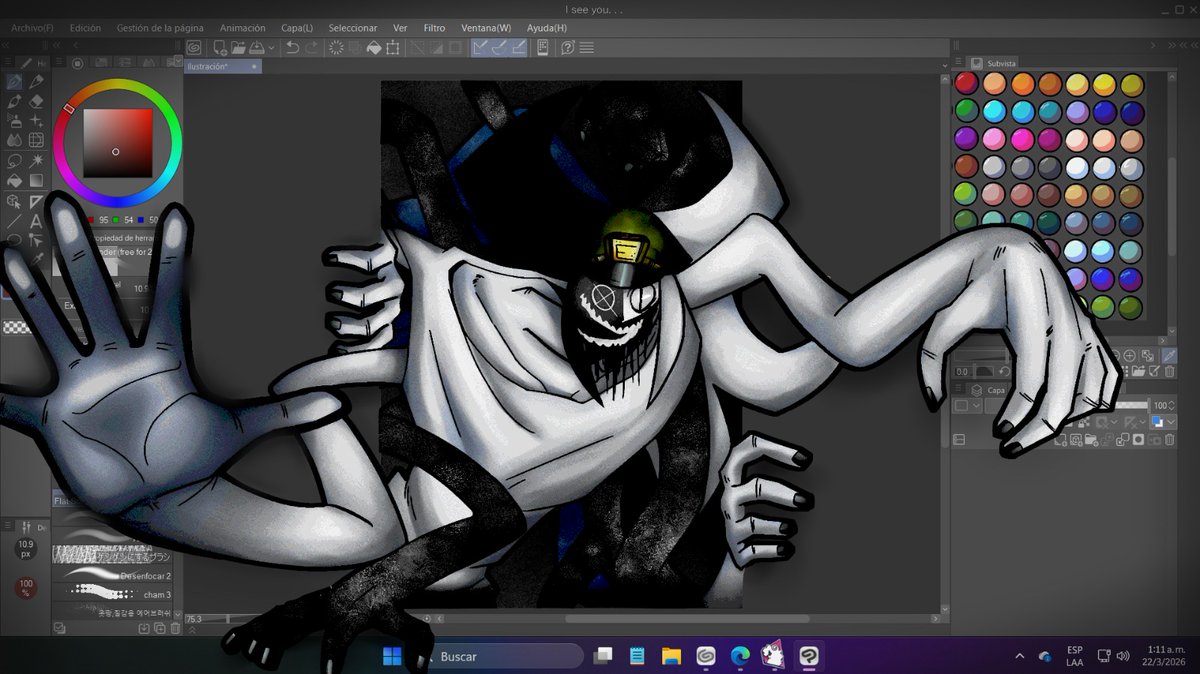Open the Ventana(W) menu

[x=486, y=28]
